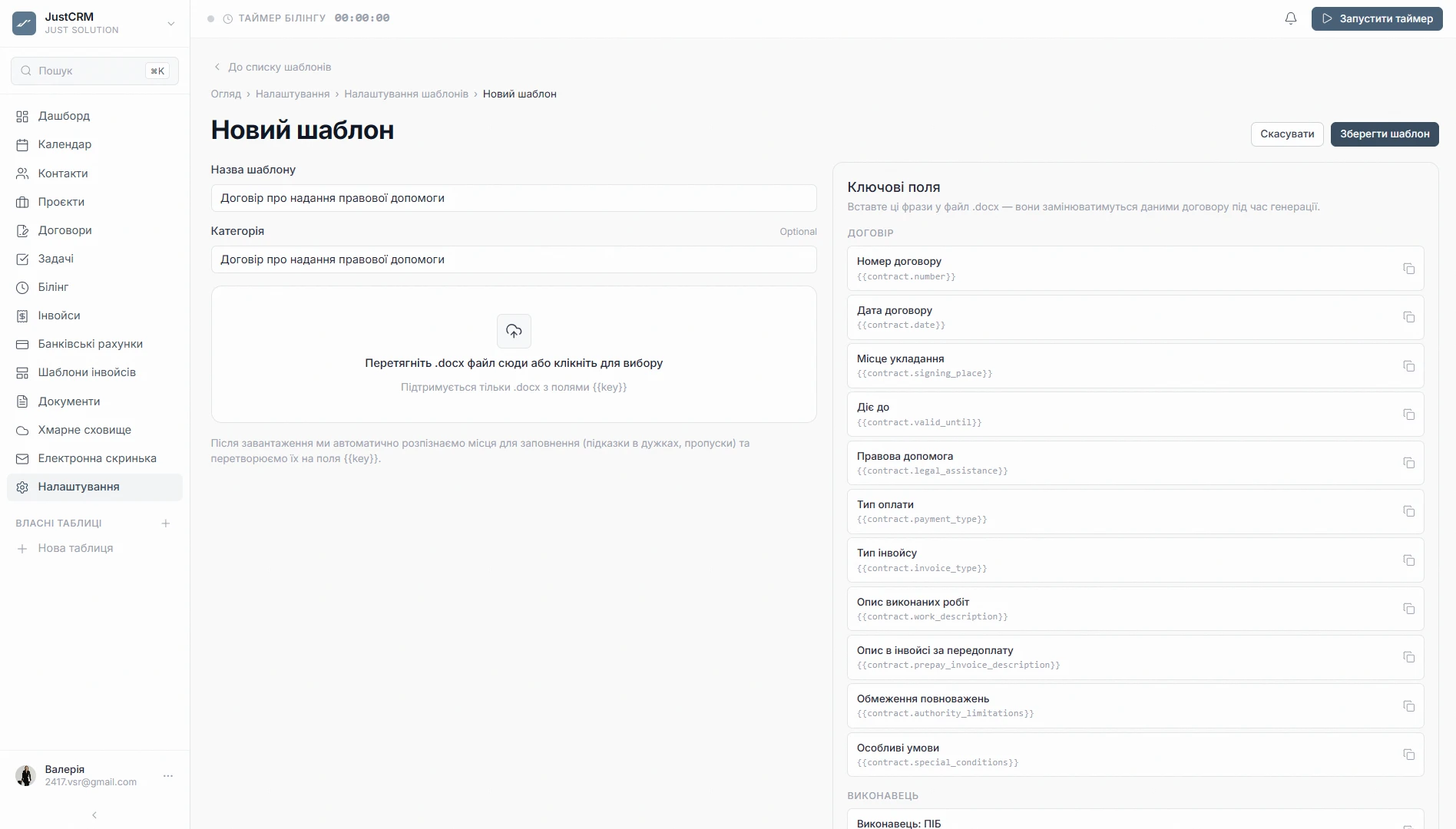The height and width of the screenshot is (829, 1456).
Task: Copy the Тип інвойсу field key
Action: pyautogui.click(x=1408, y=560)
